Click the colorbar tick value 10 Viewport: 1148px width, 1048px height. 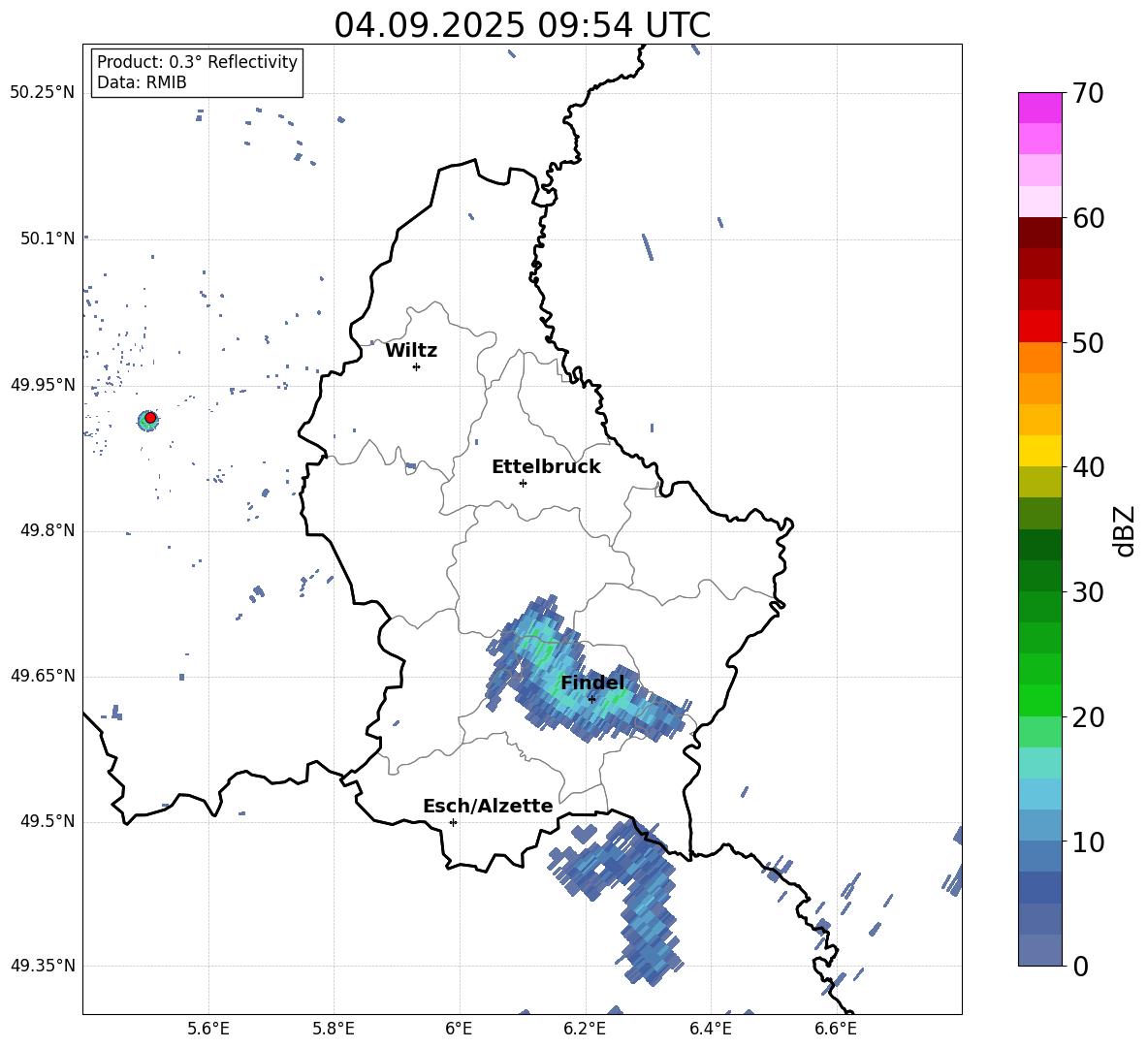(x=1088, y=842)
